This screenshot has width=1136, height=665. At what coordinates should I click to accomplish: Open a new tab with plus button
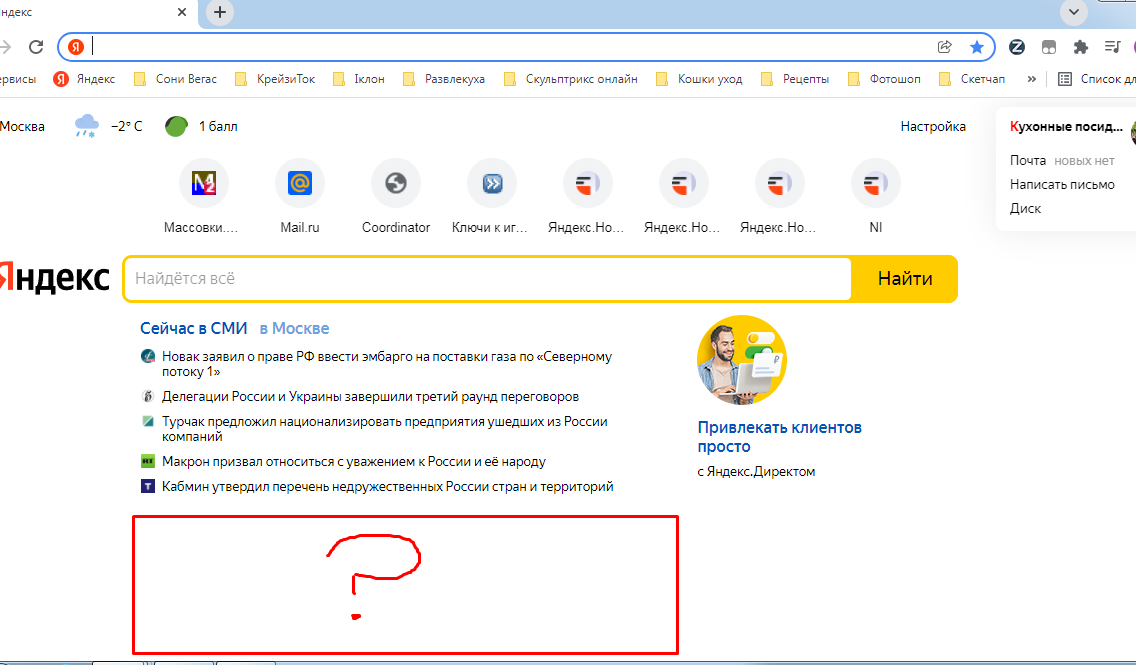220,12
